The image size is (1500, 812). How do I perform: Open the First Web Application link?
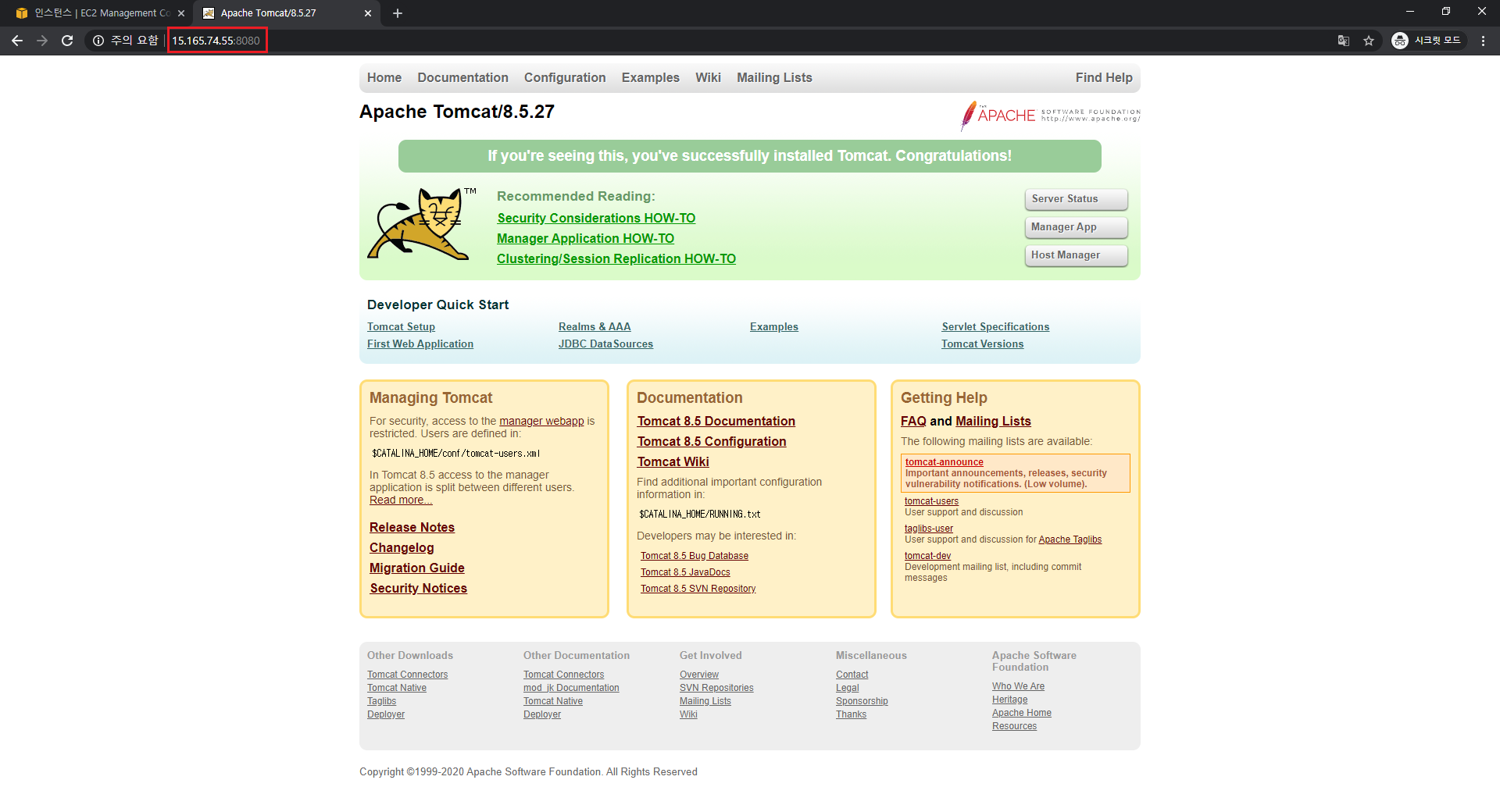point(420,344)
